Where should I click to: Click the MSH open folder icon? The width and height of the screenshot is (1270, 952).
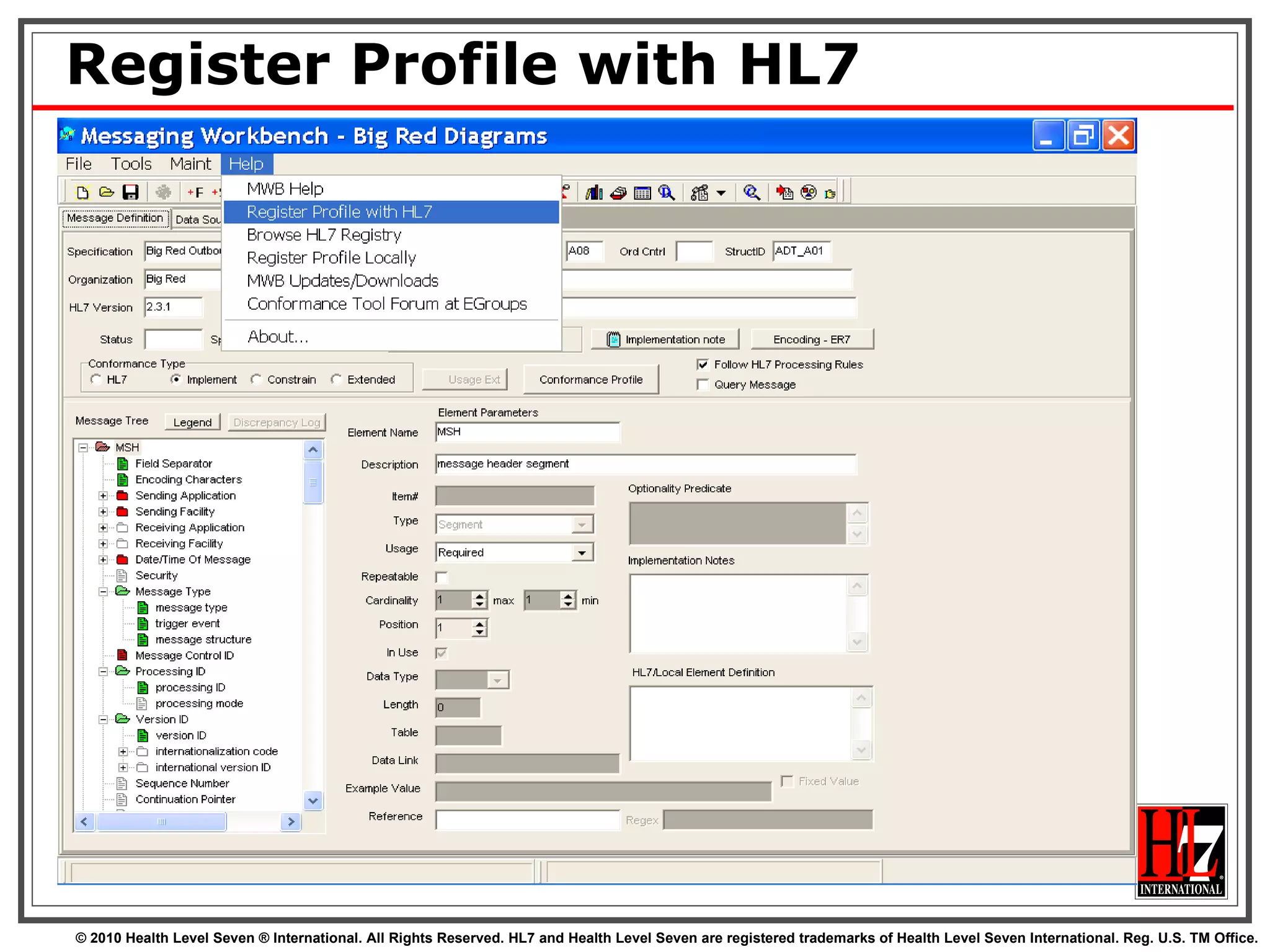pyautogui.click(x=103, y=447)
